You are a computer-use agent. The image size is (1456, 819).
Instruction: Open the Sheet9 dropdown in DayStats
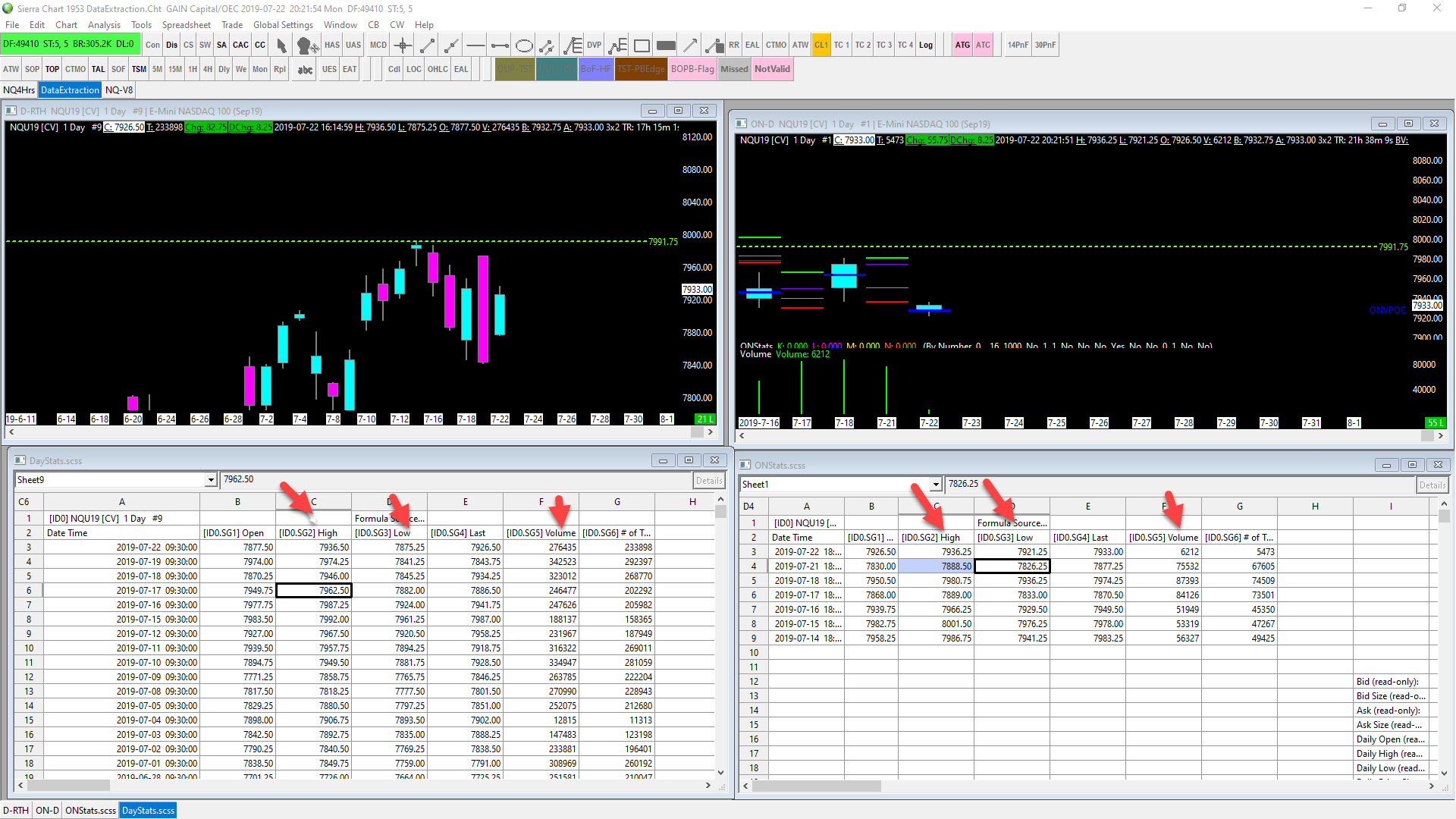tap(211, 480)
